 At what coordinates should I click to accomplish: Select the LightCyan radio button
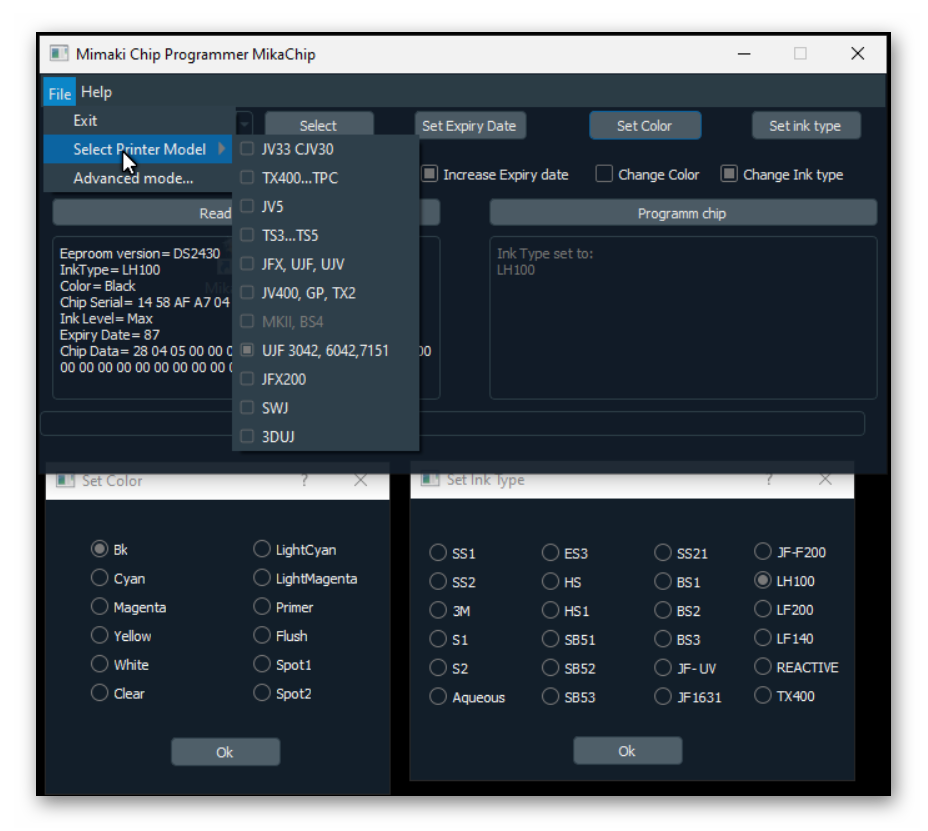click(262, 549)
